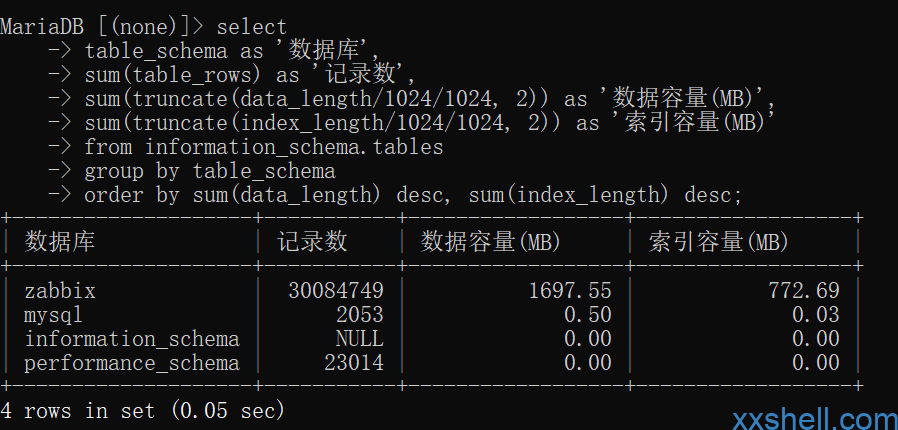The width and height of the screenshot is (898, 430).
Task: Click the 数据容量(MB) column header
Action: [x=490, y=242]
